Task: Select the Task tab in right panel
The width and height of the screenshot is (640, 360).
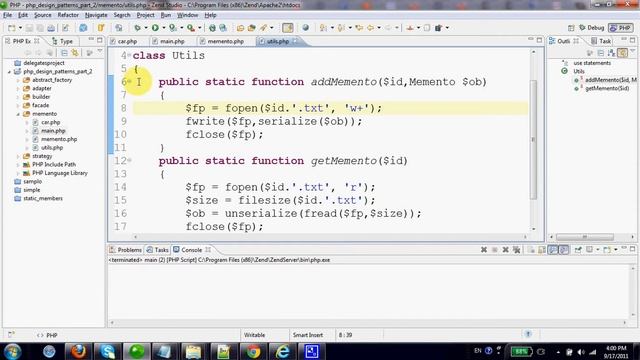Action: pyautogui.click(x=601, y=41)
